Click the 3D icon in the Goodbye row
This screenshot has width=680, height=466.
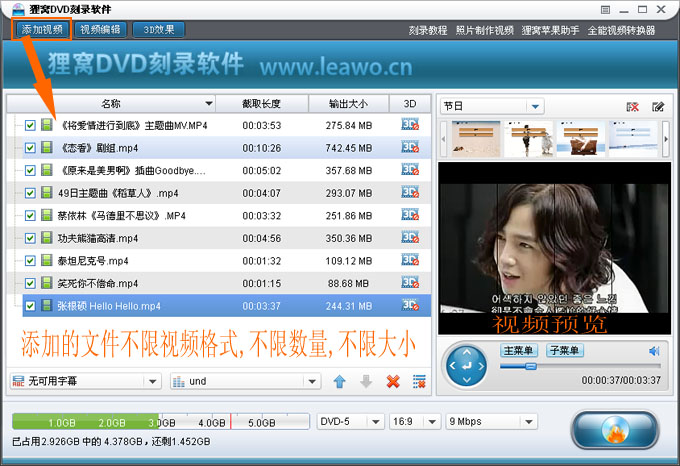click(410, 169)
